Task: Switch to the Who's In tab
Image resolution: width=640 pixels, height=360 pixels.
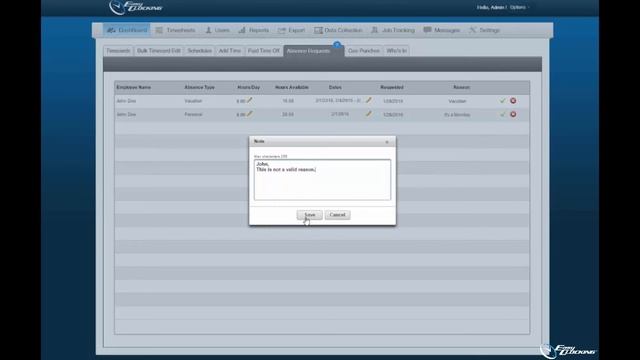Action: point(396,51)
